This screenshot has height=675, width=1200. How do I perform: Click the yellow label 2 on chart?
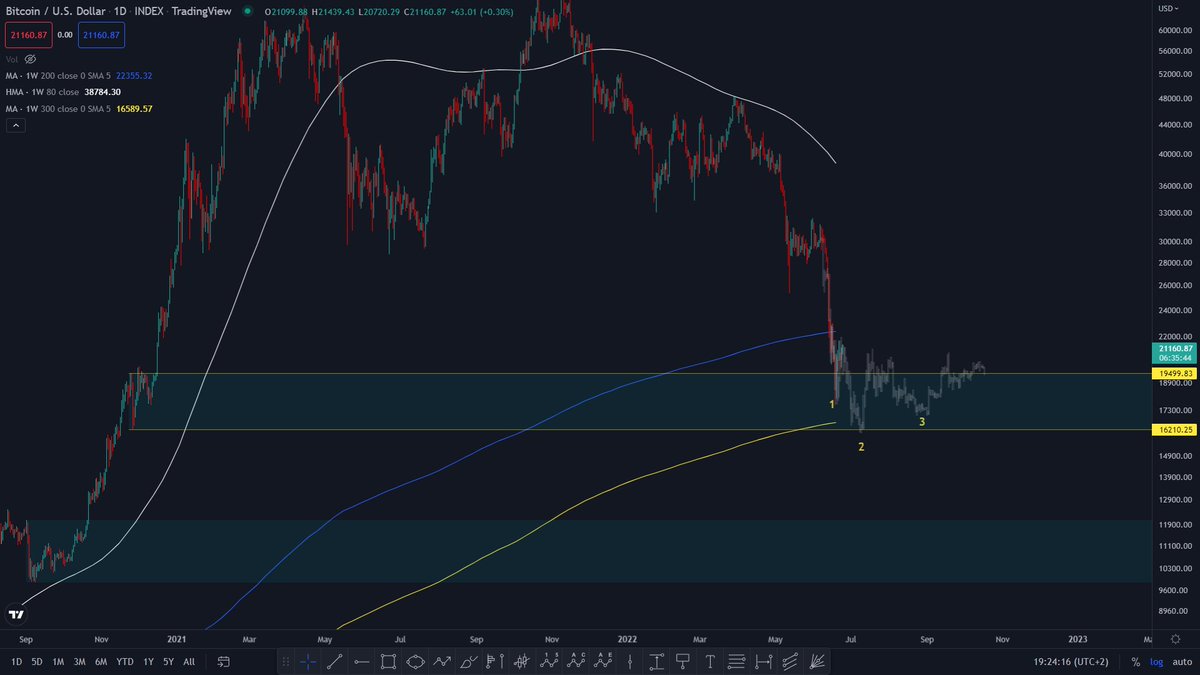point(861,446)
